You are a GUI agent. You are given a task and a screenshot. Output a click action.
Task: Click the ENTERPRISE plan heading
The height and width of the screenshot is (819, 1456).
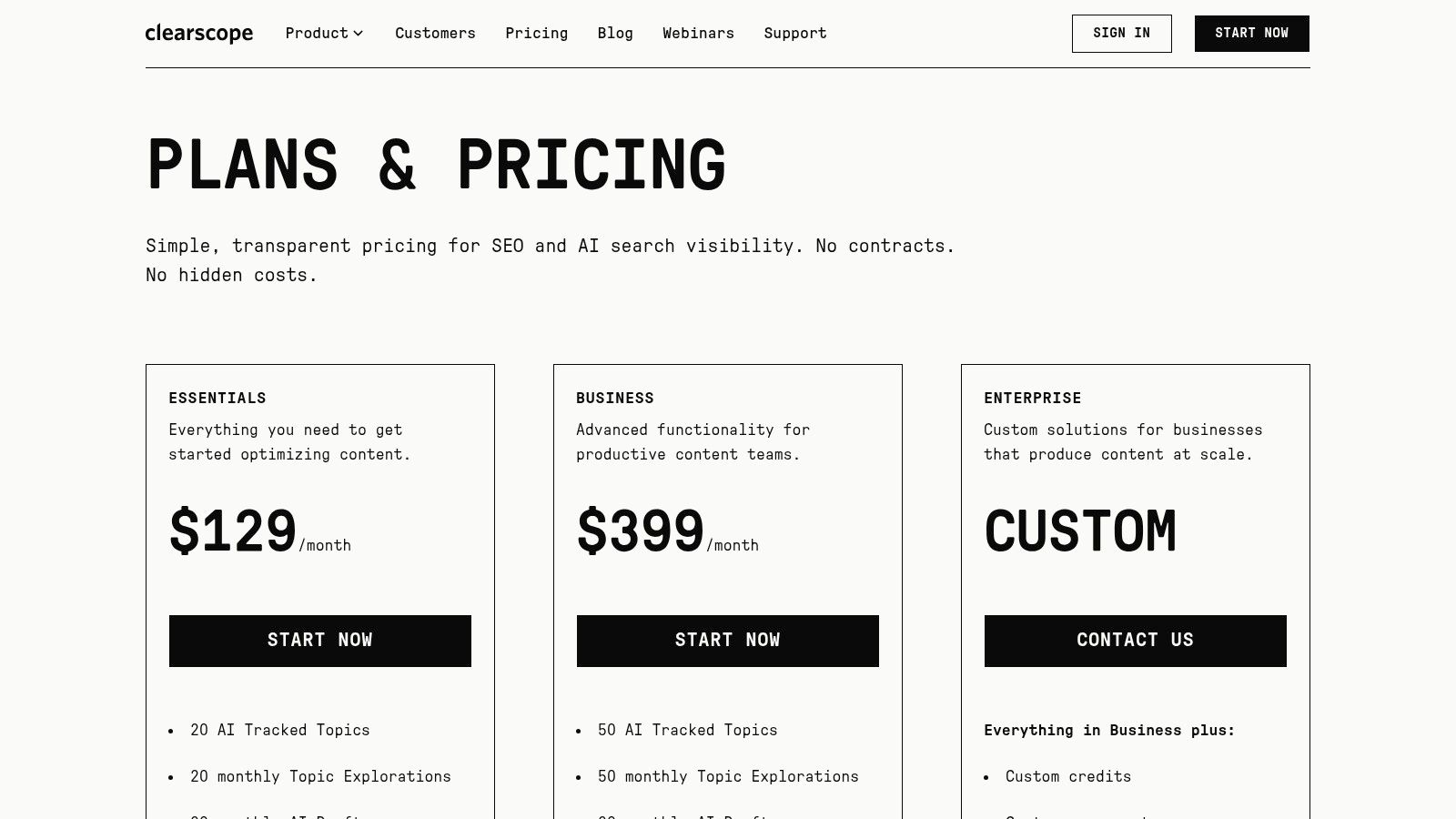1033,398
